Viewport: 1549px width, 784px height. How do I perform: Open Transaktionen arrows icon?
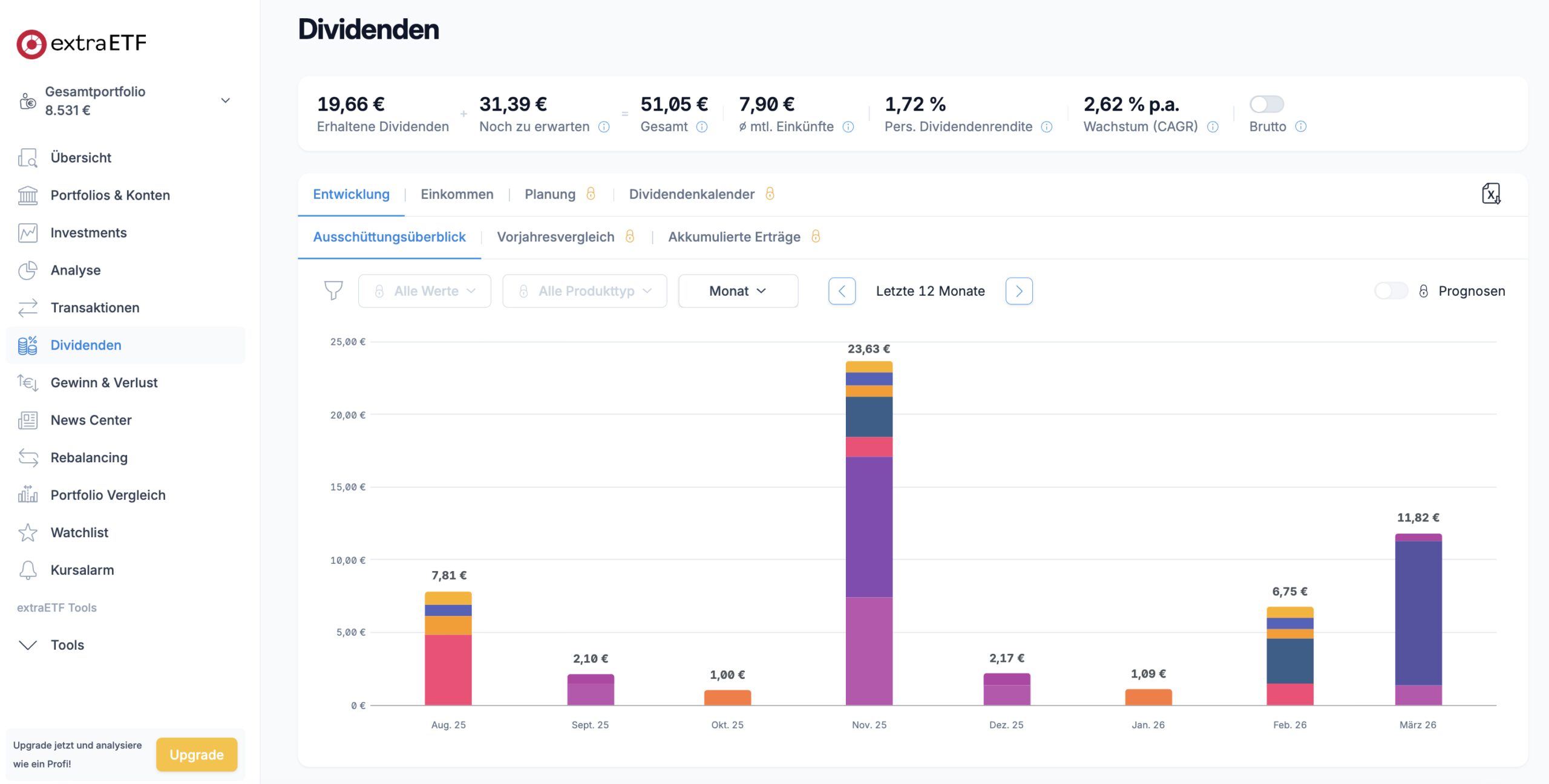point(28,307)
